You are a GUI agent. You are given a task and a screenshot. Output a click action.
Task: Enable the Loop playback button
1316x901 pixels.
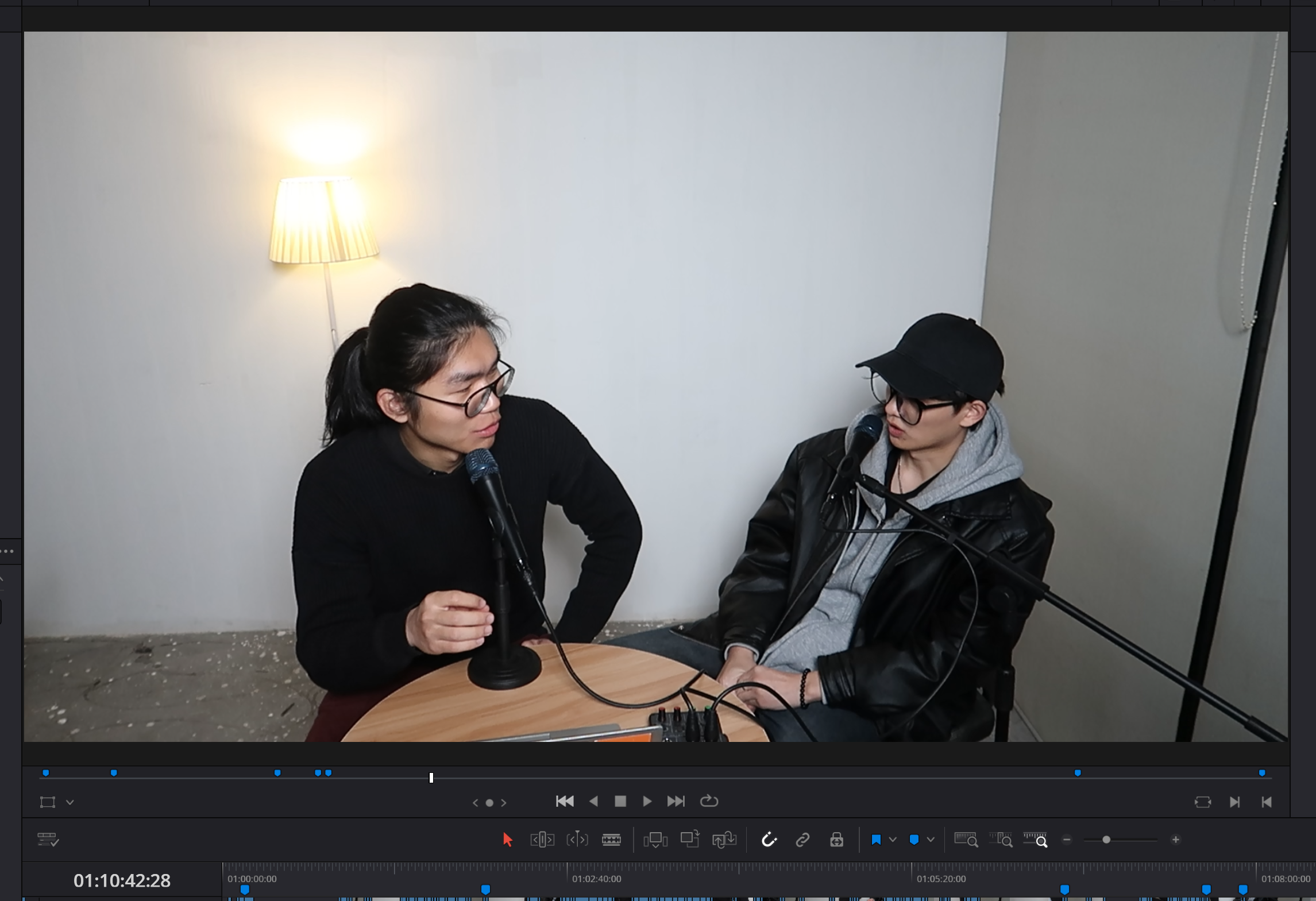tap(709, 801)
